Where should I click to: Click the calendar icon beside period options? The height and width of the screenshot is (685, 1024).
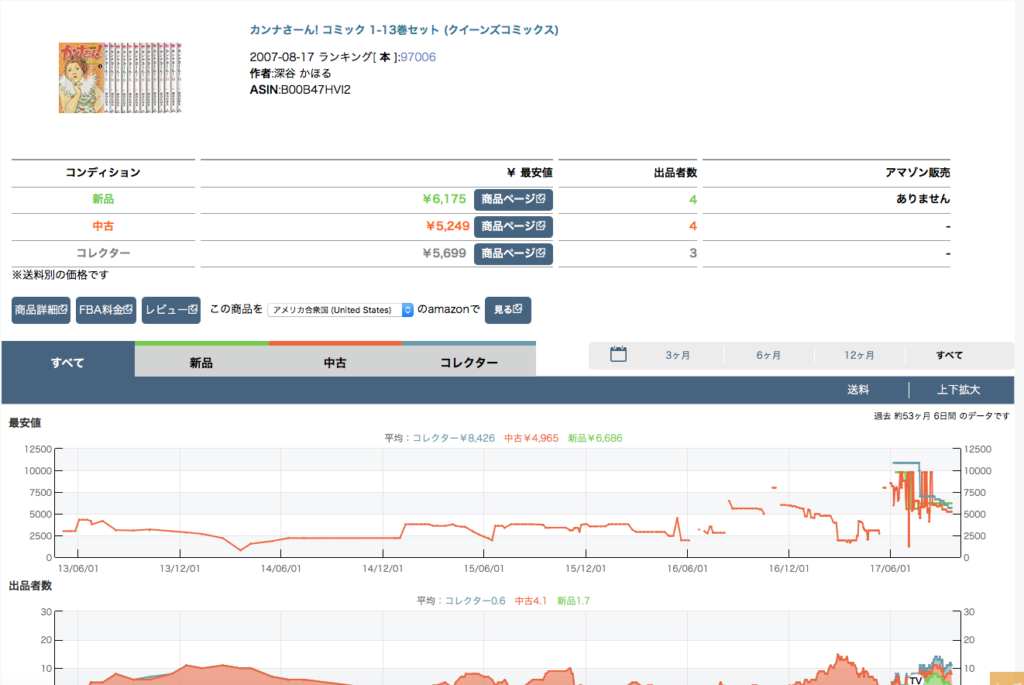(618, 354)
